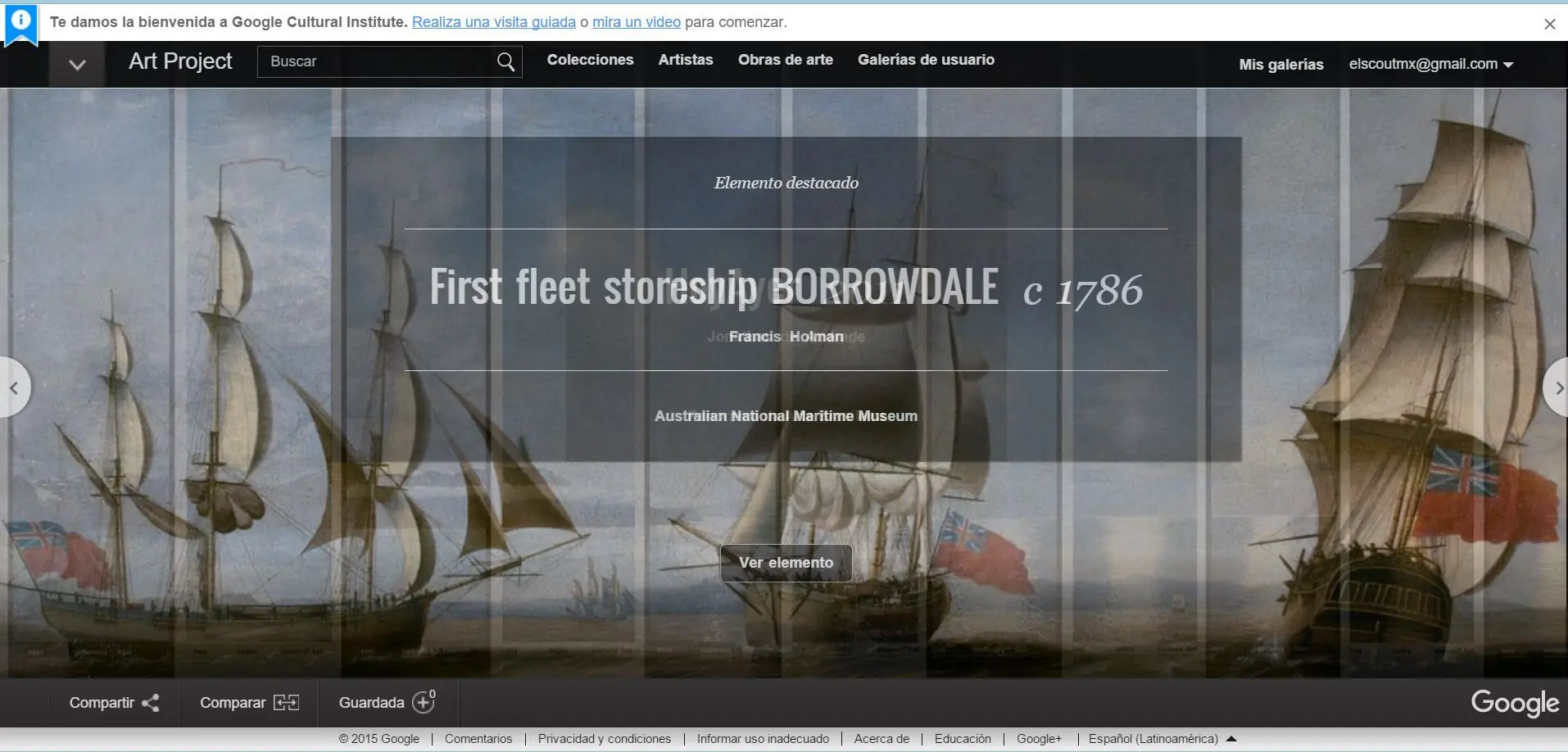This screenshot has height=752, width=1568.
Task: Click the 'Elemento destacado' heading
Action: pos(786,183)
